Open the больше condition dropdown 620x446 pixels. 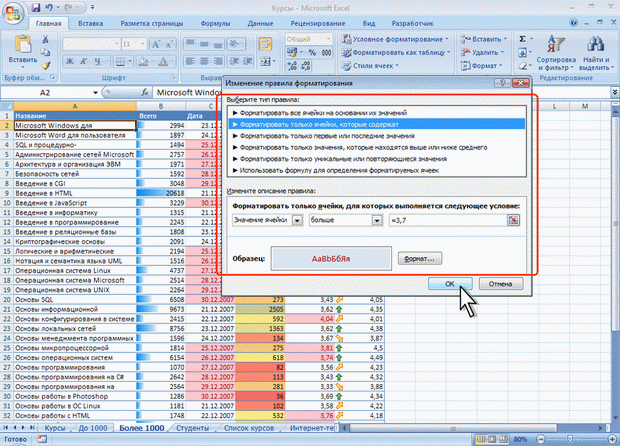(x=377, y=220)
